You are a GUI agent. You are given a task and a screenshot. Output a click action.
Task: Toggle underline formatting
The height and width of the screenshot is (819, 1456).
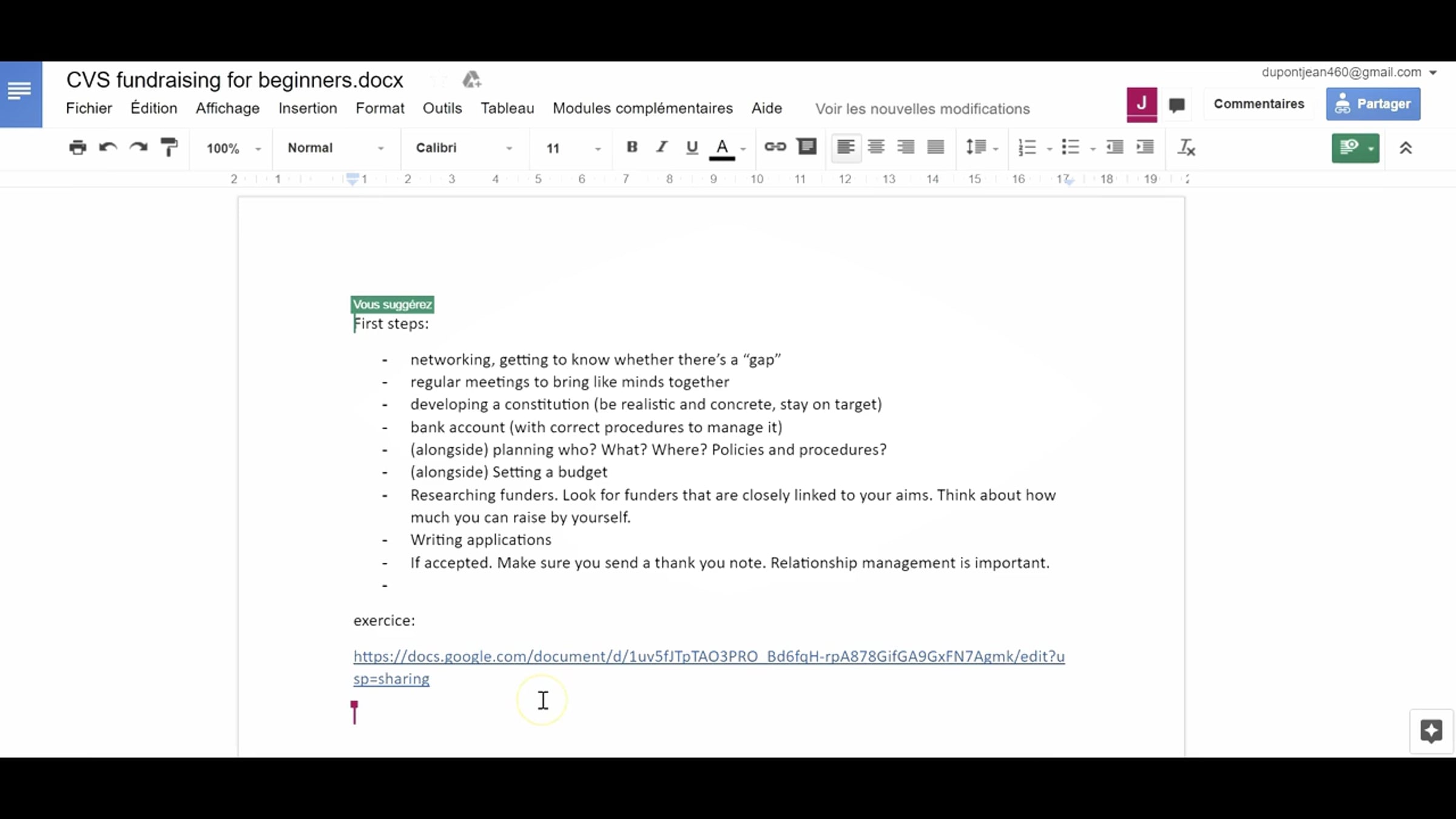point(692,147)
